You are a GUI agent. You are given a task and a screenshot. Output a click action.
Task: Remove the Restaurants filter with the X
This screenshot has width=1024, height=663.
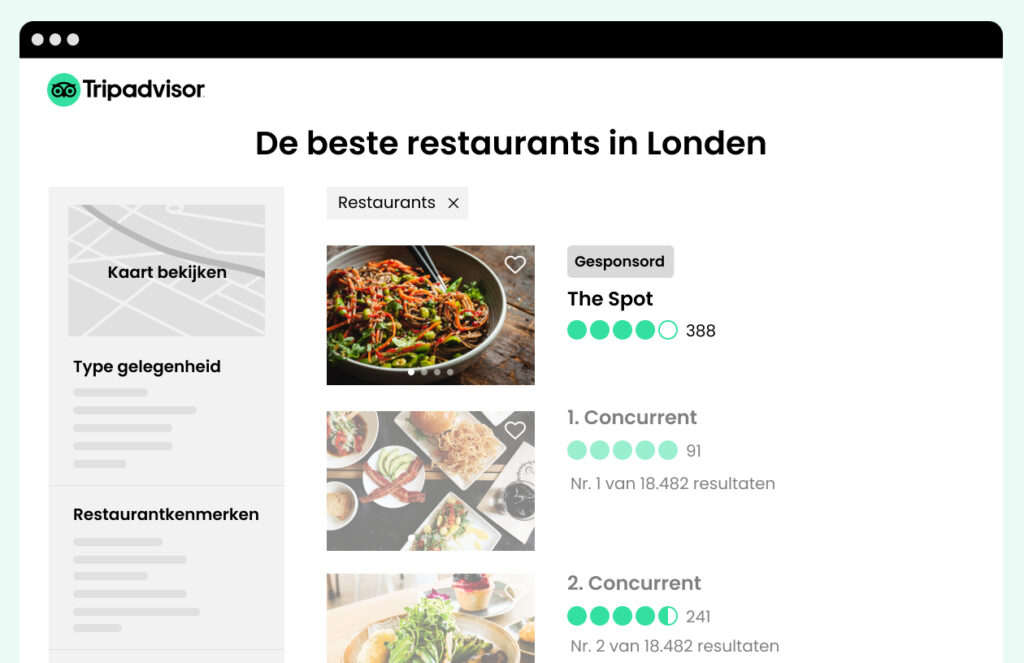[453, 203]
